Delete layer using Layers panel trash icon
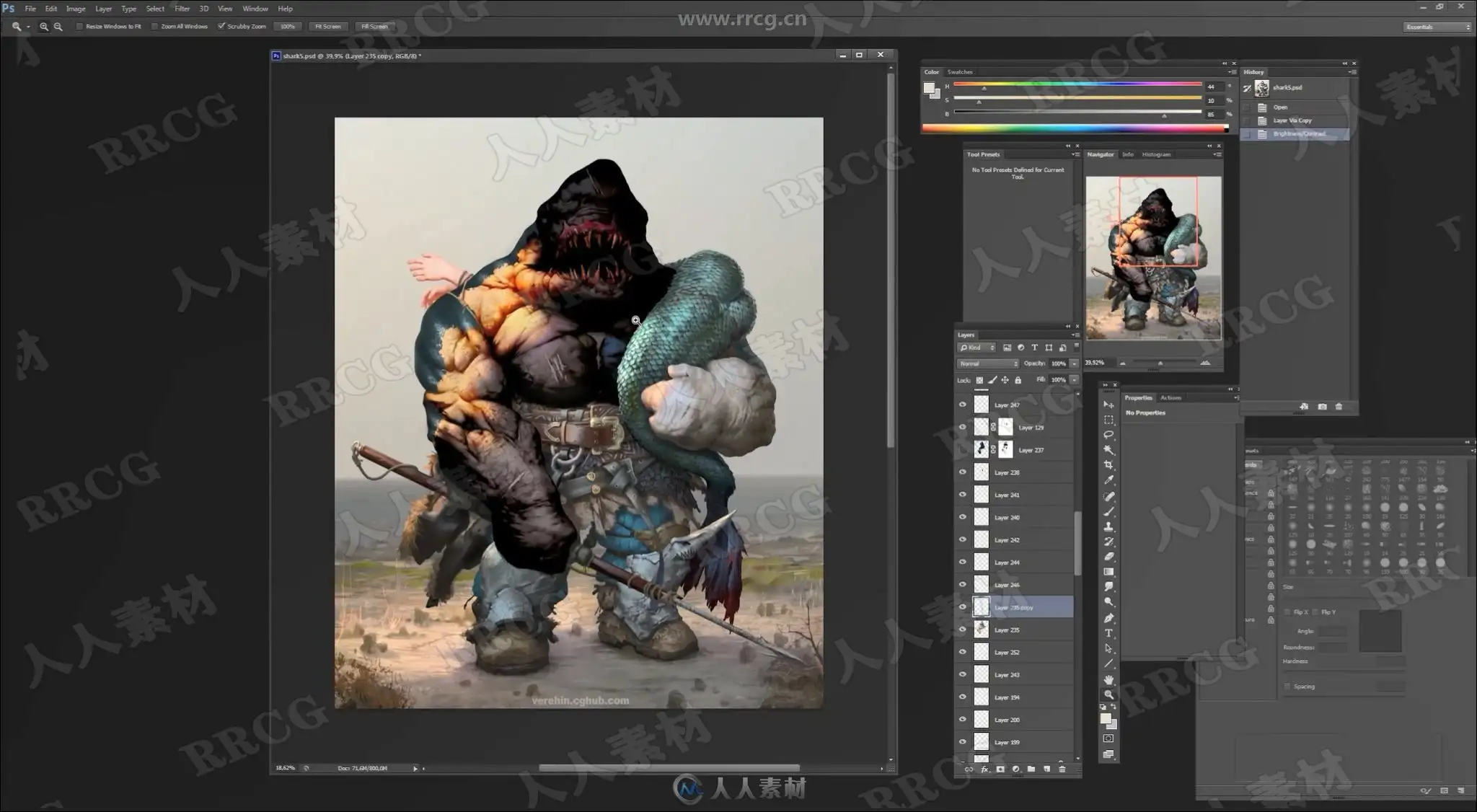 click(1062, 769)
